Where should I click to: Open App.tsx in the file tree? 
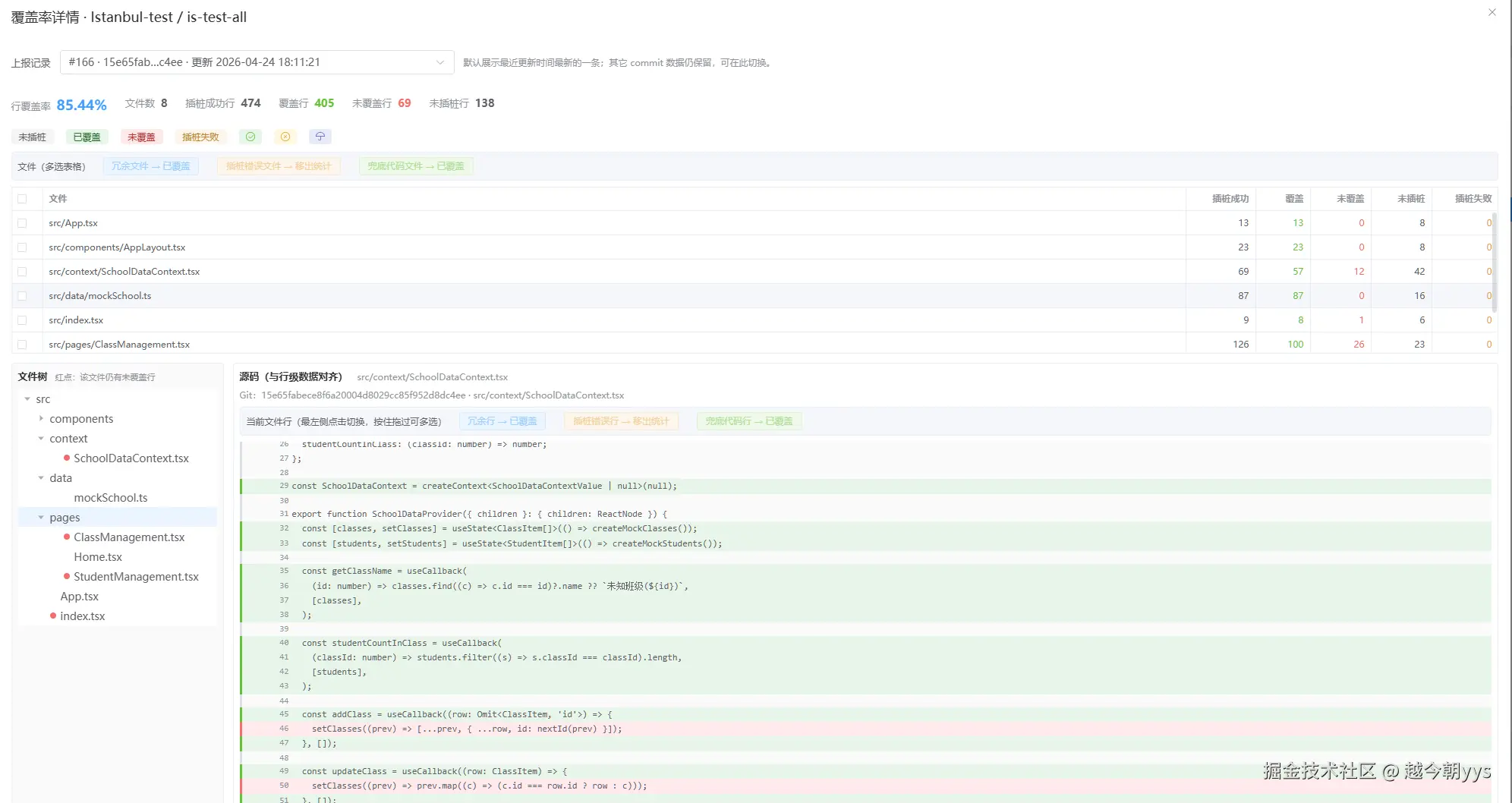80,597
